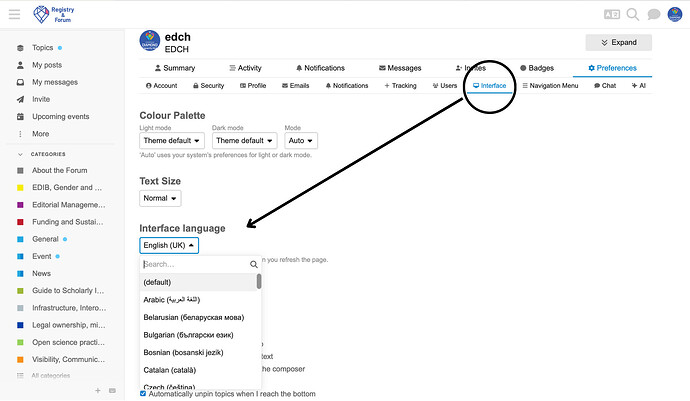Open the Notifications main tab with bell

click(x=320, y=68)
